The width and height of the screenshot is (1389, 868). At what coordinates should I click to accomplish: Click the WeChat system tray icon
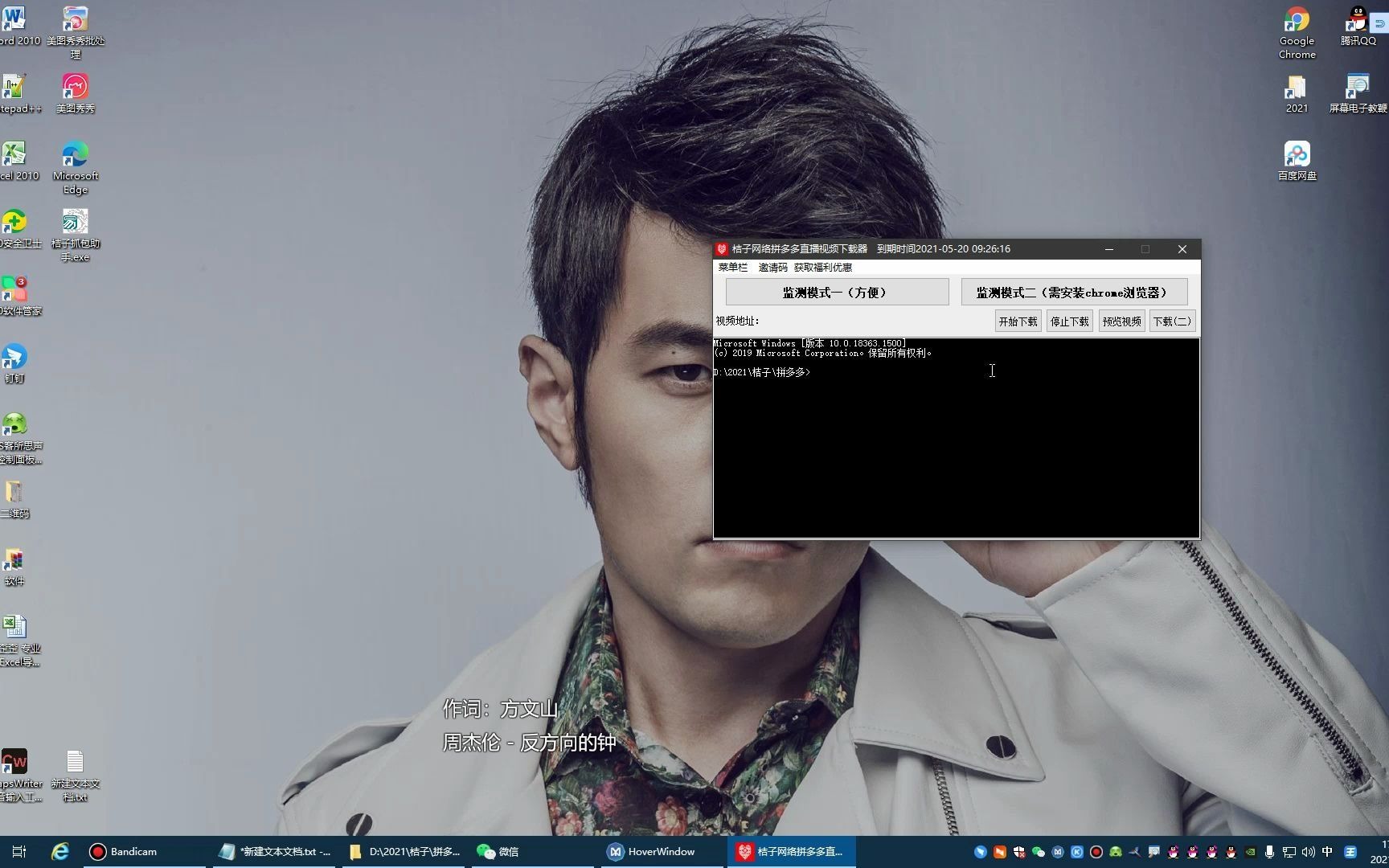pyautogui.click(x=1038, y=852)
